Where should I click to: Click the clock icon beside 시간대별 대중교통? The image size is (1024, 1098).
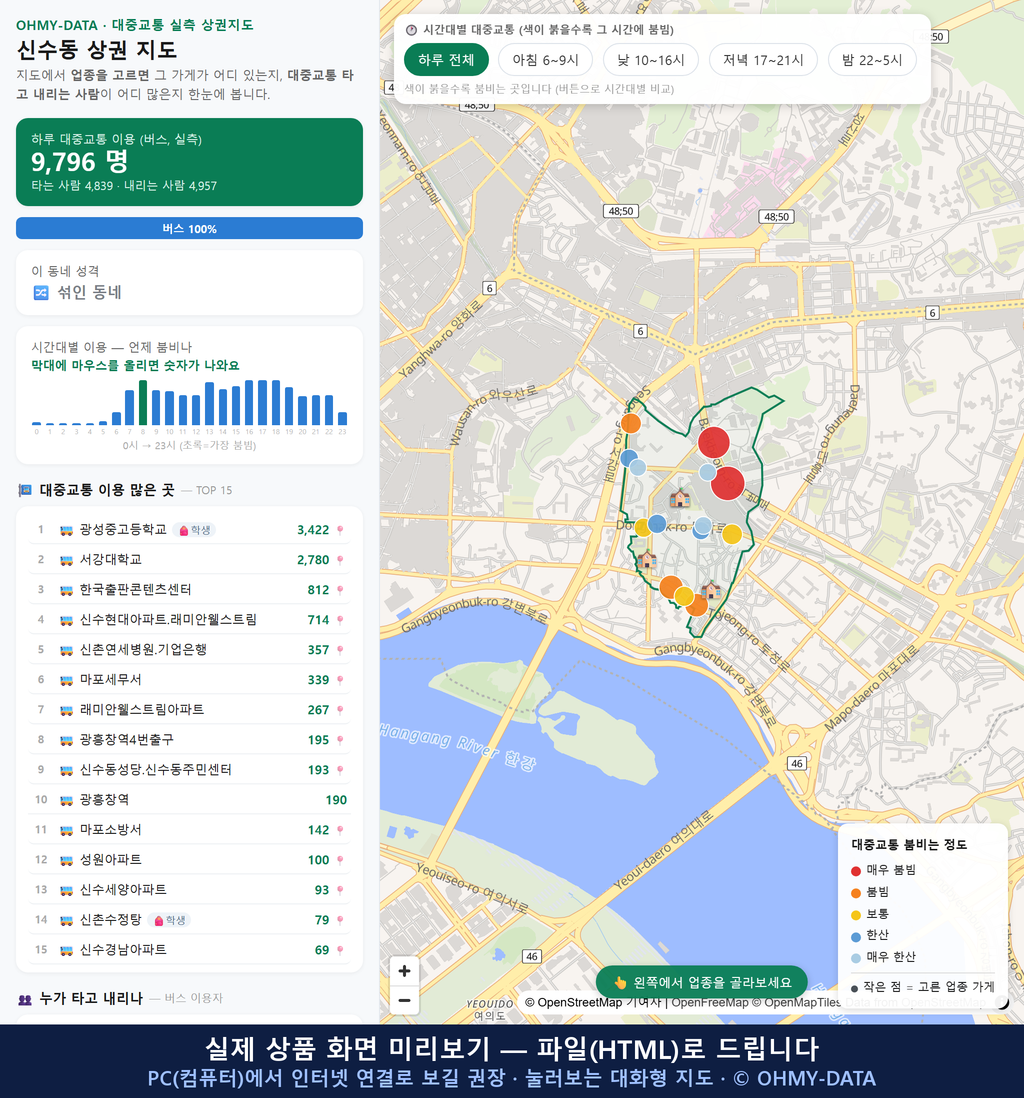(x=412, y=30)
